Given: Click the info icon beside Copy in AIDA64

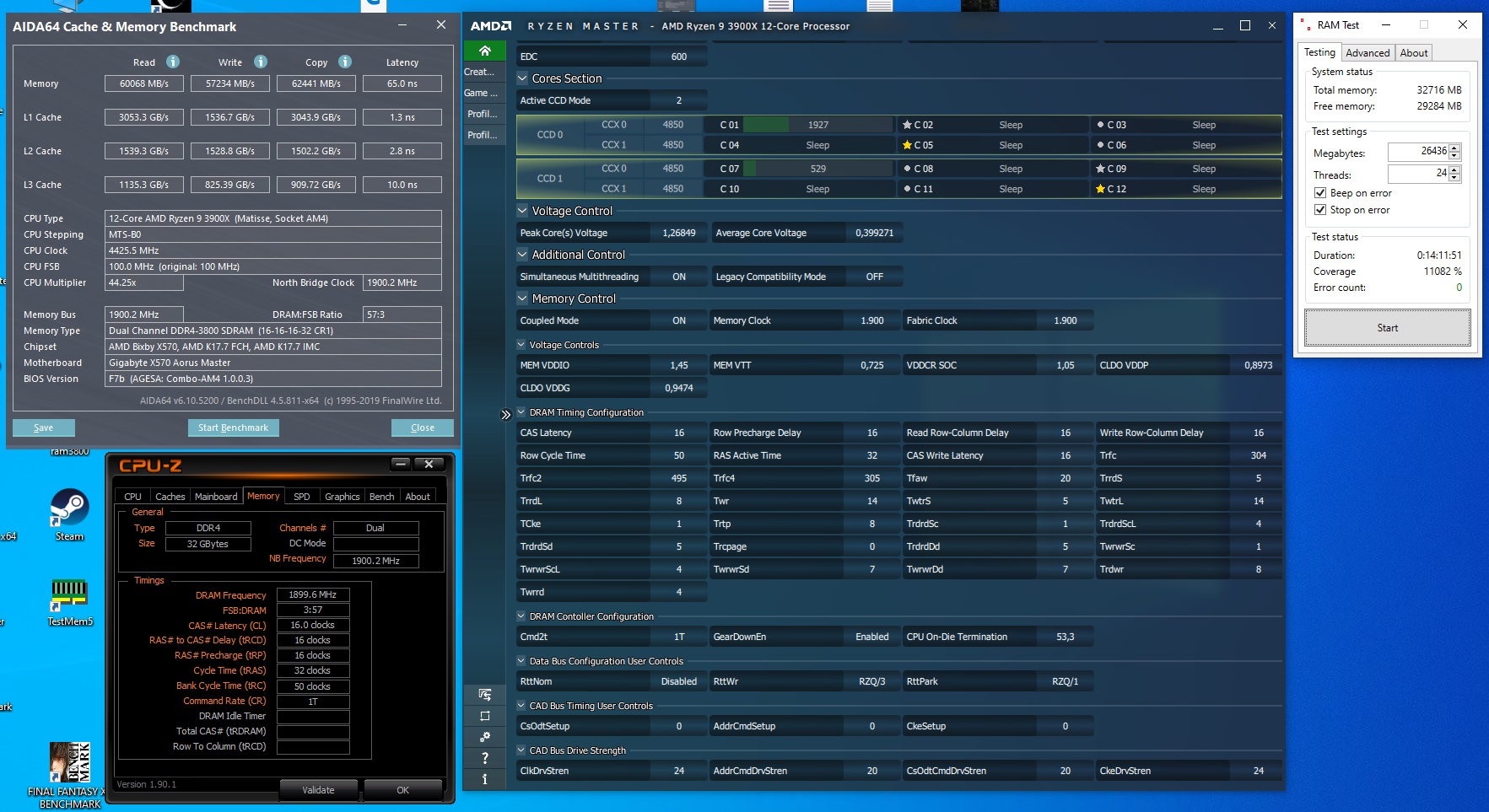Looking at the screenshot, I should [345, 62].
